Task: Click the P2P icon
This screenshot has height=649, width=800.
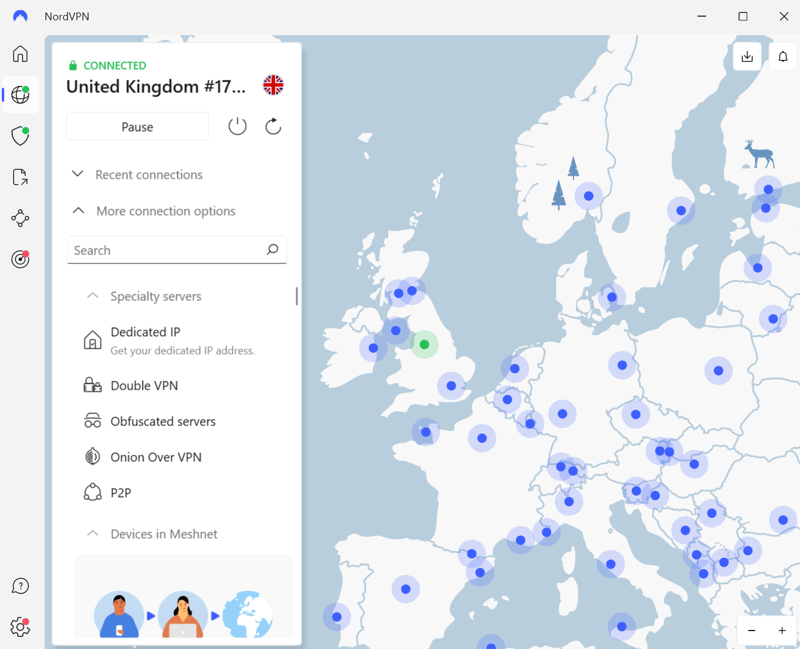Action: [92, 492]
